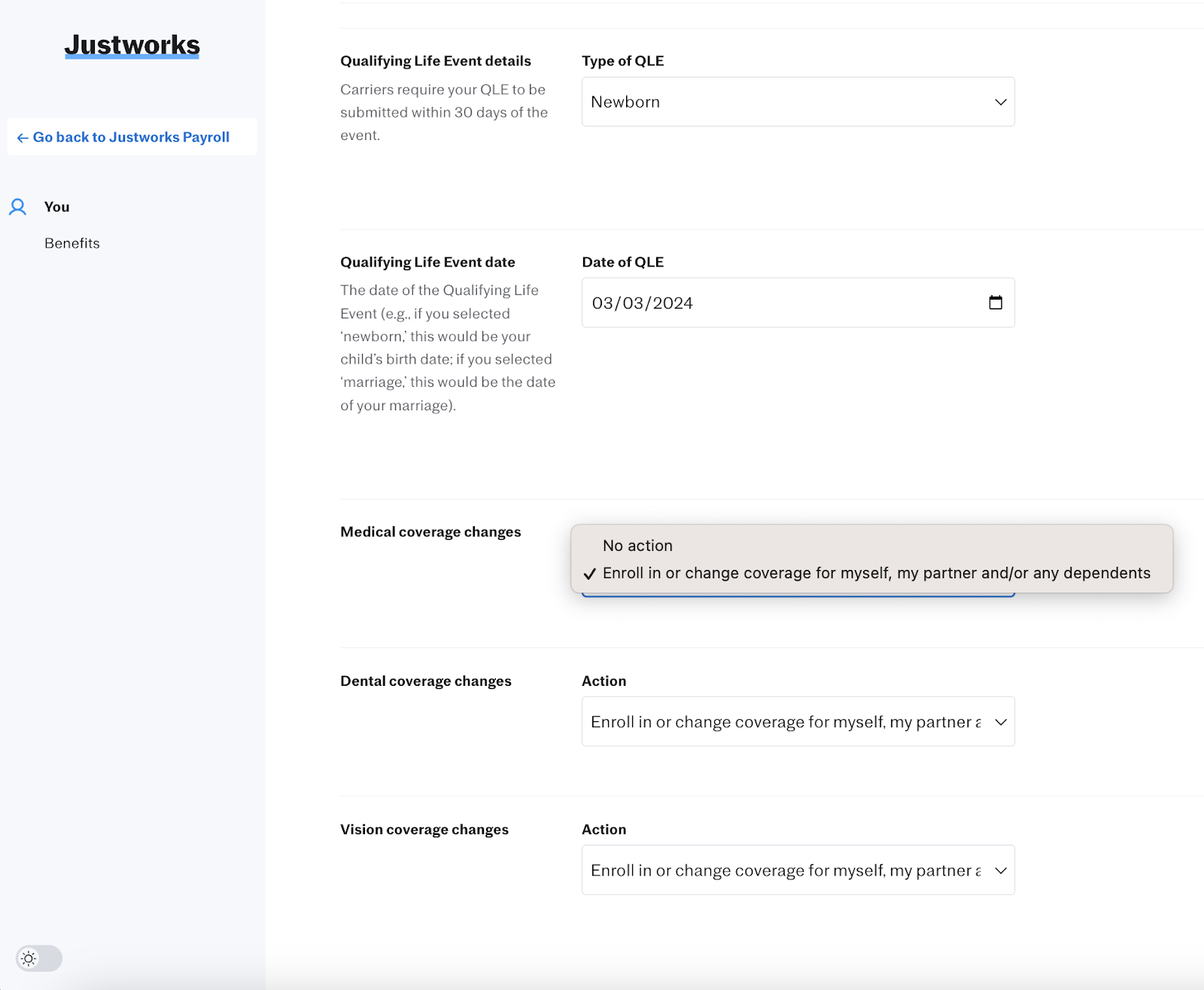
Task: Click the day segment of the QLE date
Action: tap(633, 303)
